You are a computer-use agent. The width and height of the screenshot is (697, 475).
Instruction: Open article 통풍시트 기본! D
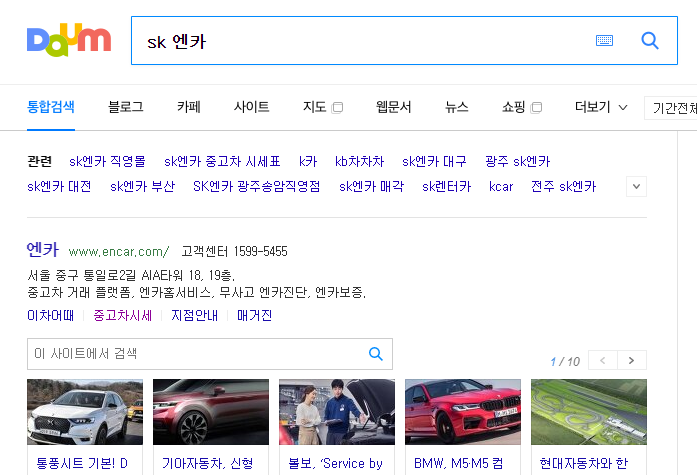click(82, 463)
